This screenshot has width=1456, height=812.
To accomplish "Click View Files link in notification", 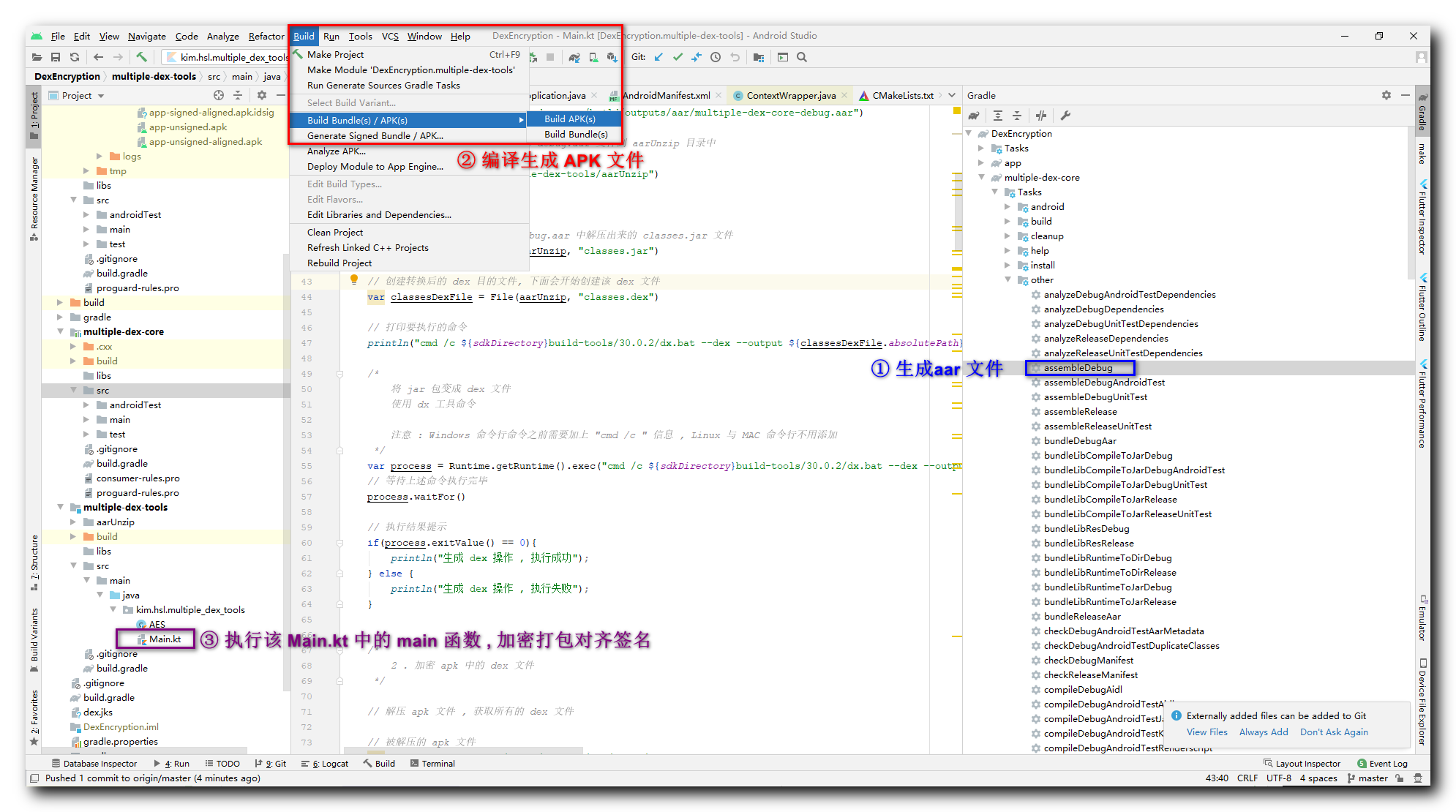I will (x=1207, y=732).
